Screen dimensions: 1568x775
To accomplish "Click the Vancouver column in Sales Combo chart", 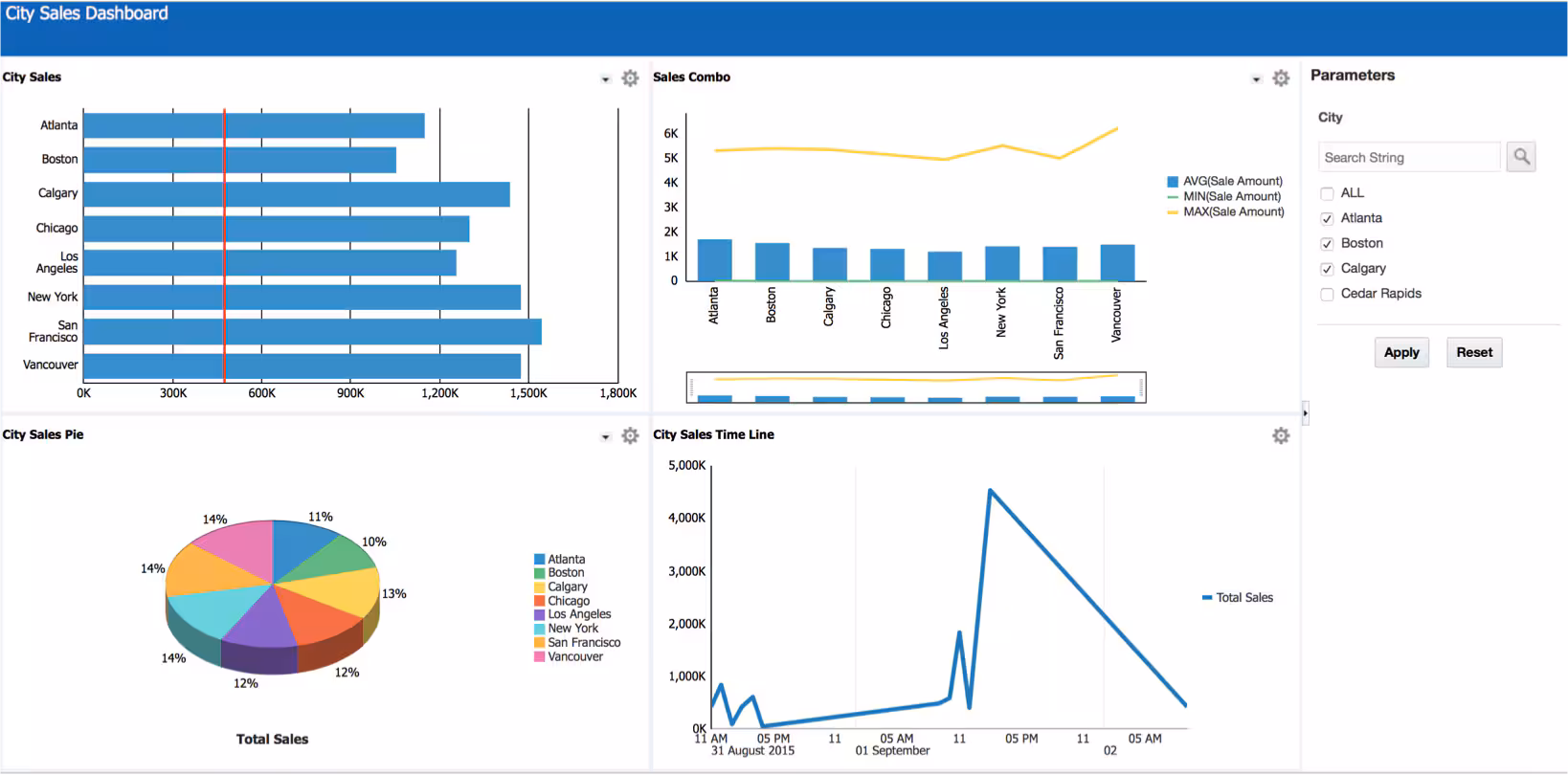I will click(1117, 263).
